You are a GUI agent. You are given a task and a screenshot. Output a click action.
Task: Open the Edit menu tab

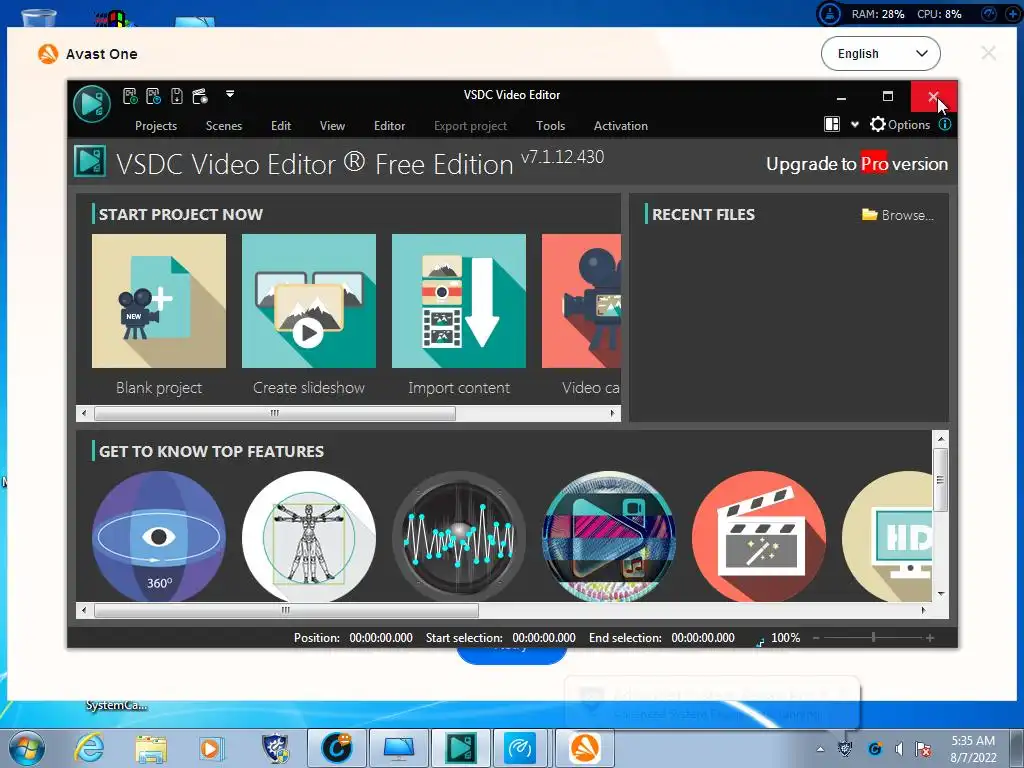click(x=281, y=126)
